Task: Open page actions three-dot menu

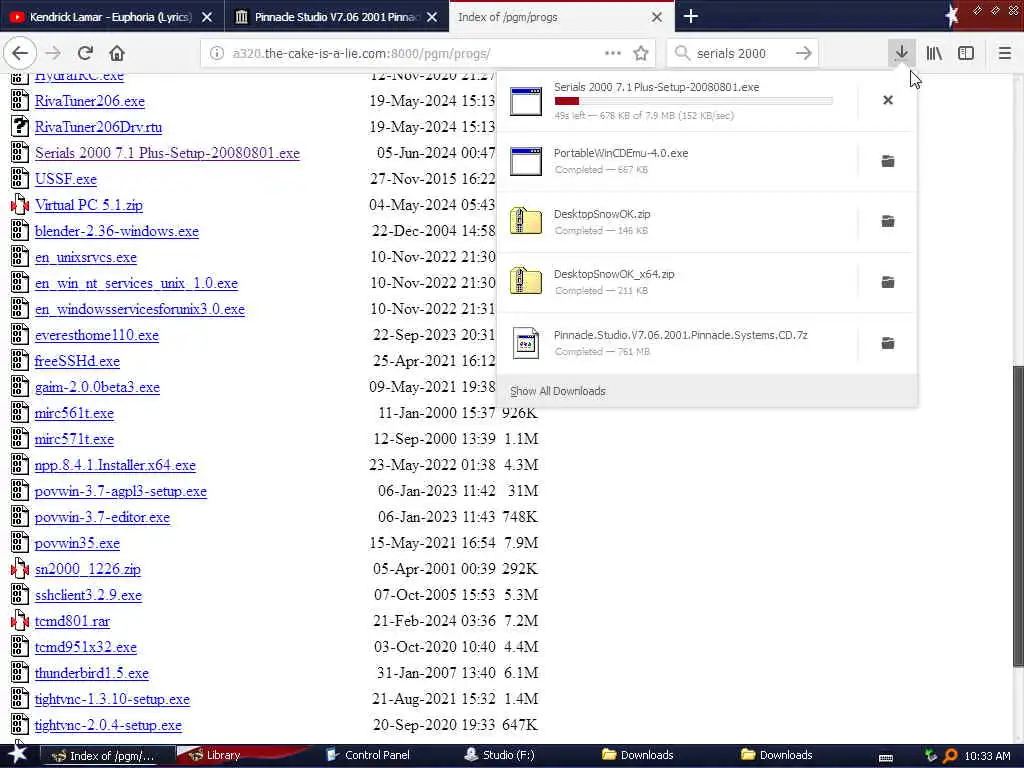Action: (613, 53)
